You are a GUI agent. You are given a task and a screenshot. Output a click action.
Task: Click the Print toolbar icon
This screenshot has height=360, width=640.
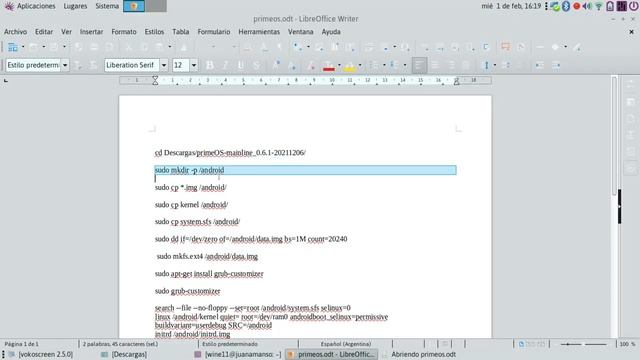pyautogui.click(x=94, y=47)
